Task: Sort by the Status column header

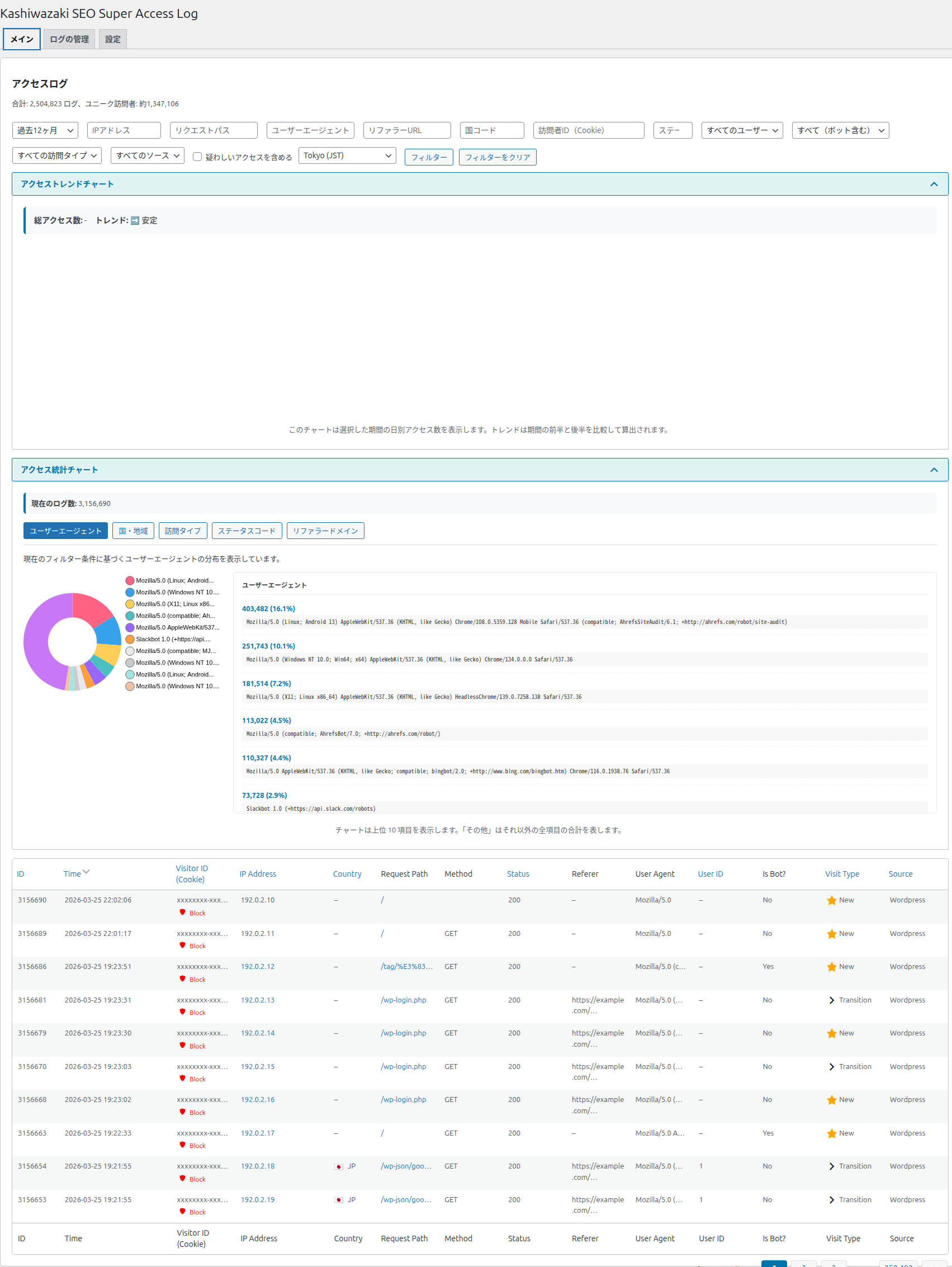Action: pos(518,874)
